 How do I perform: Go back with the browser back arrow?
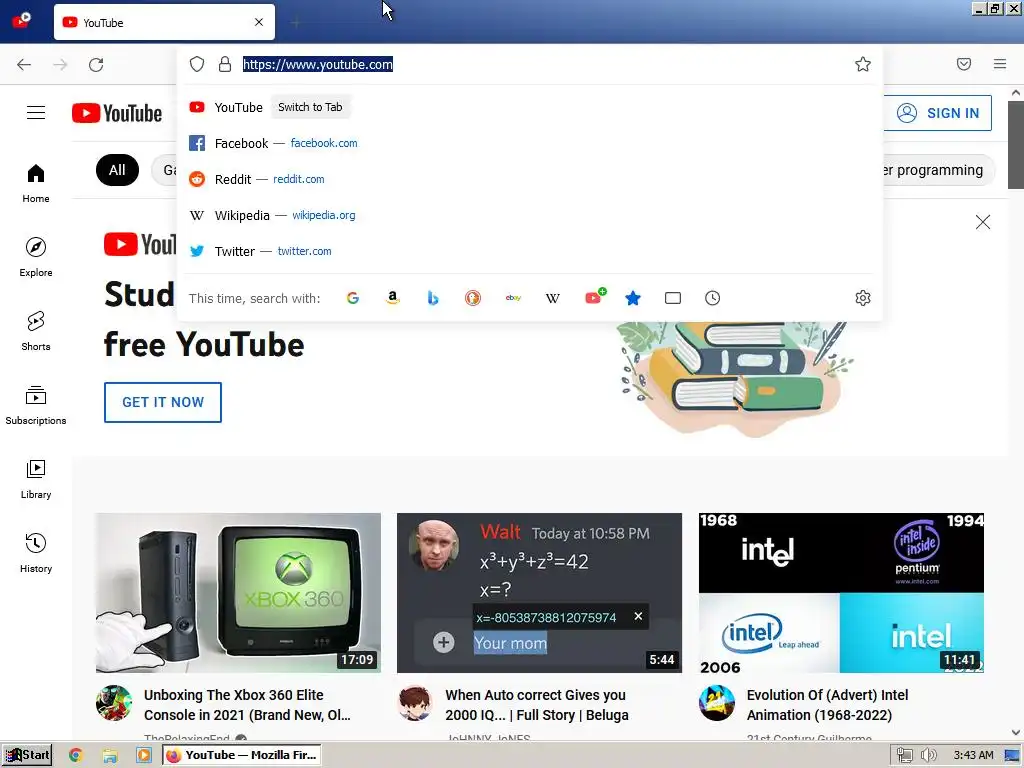coord(24,64)
